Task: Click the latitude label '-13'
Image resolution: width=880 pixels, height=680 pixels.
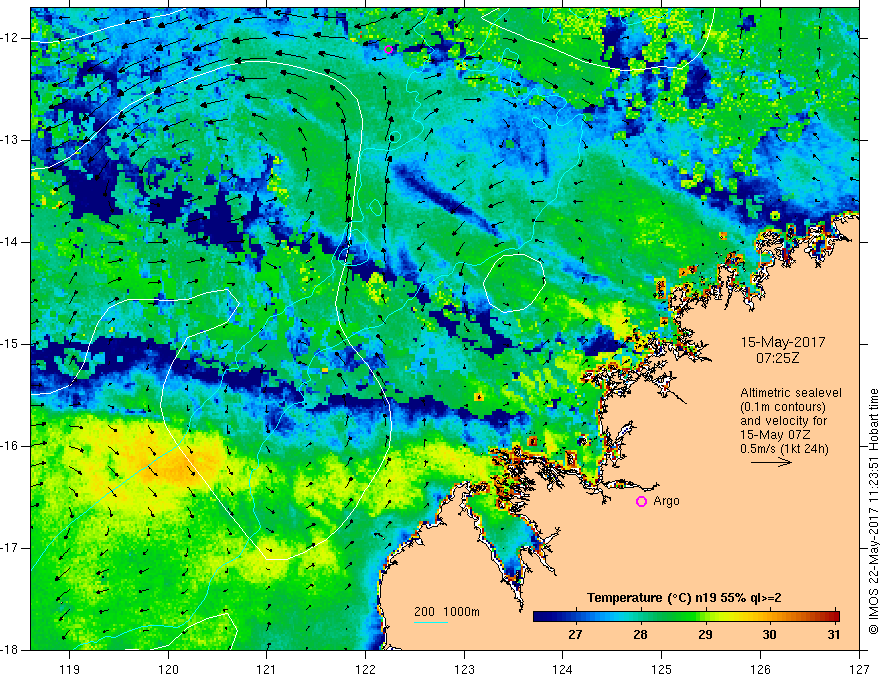Action: coord(10,140)
